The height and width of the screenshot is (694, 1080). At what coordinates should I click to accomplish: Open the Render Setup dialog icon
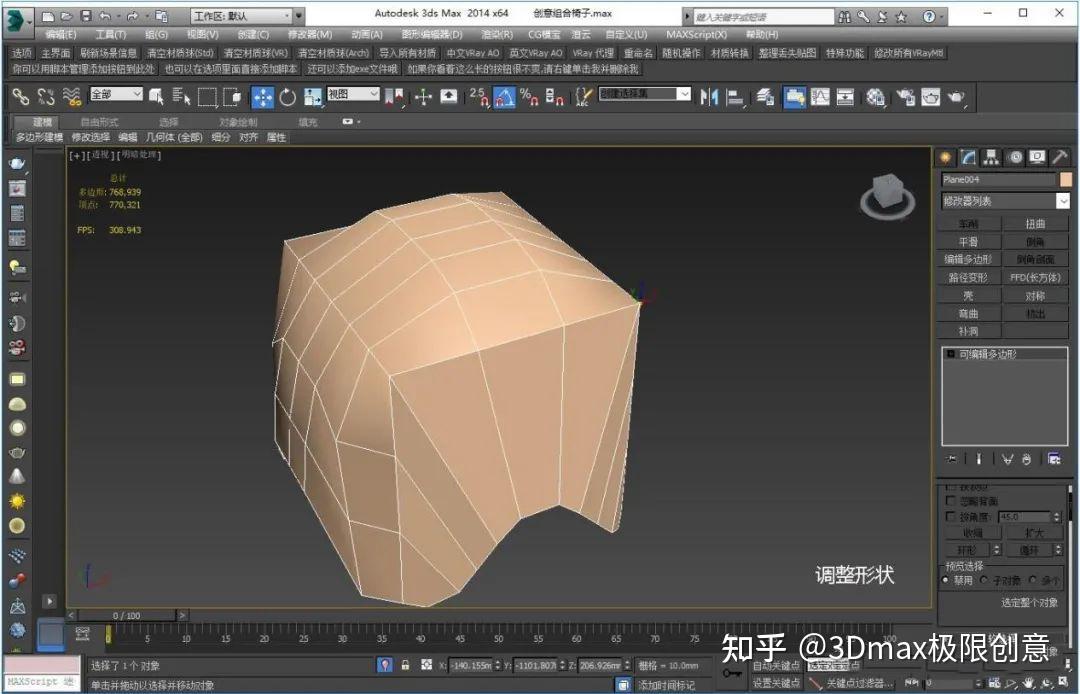tap(907, 97)
